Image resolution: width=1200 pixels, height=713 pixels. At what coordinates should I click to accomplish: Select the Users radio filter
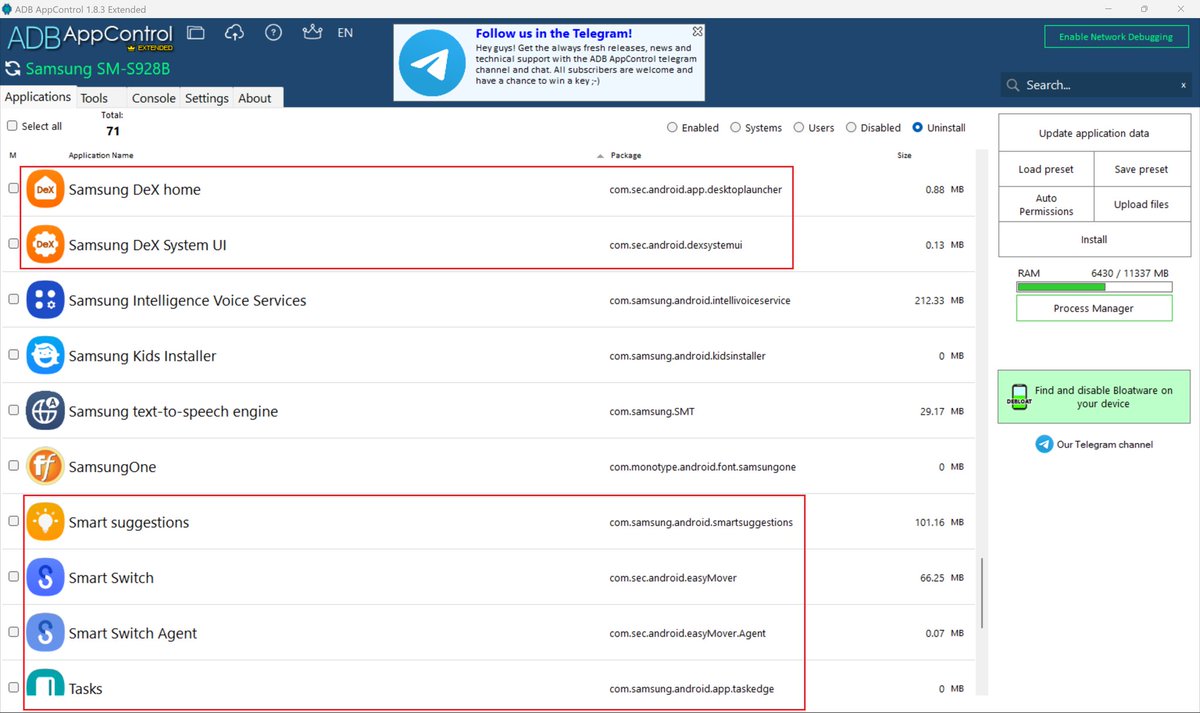coord(799,128)
